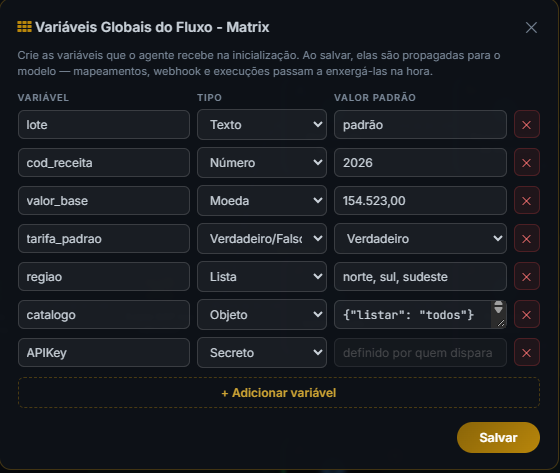Open the Número type dropdown

pyautogui.click(x=262, y=163)
